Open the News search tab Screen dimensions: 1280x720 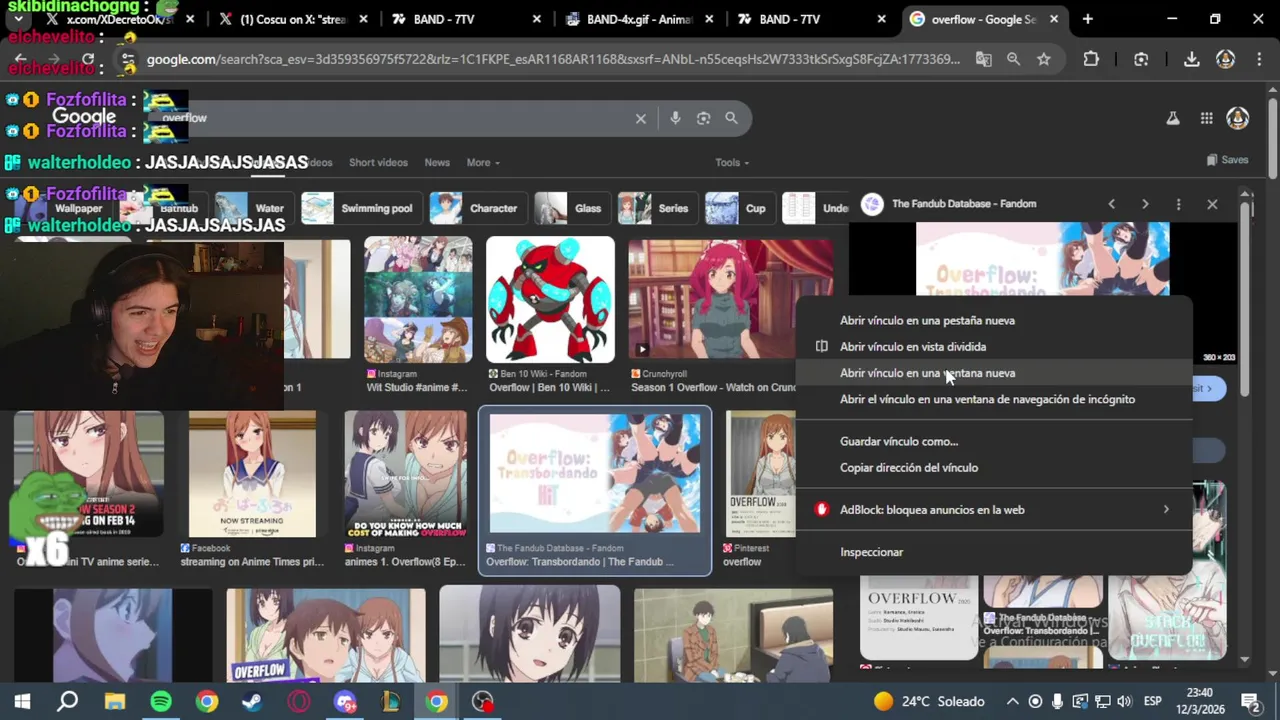coord(437,162)
